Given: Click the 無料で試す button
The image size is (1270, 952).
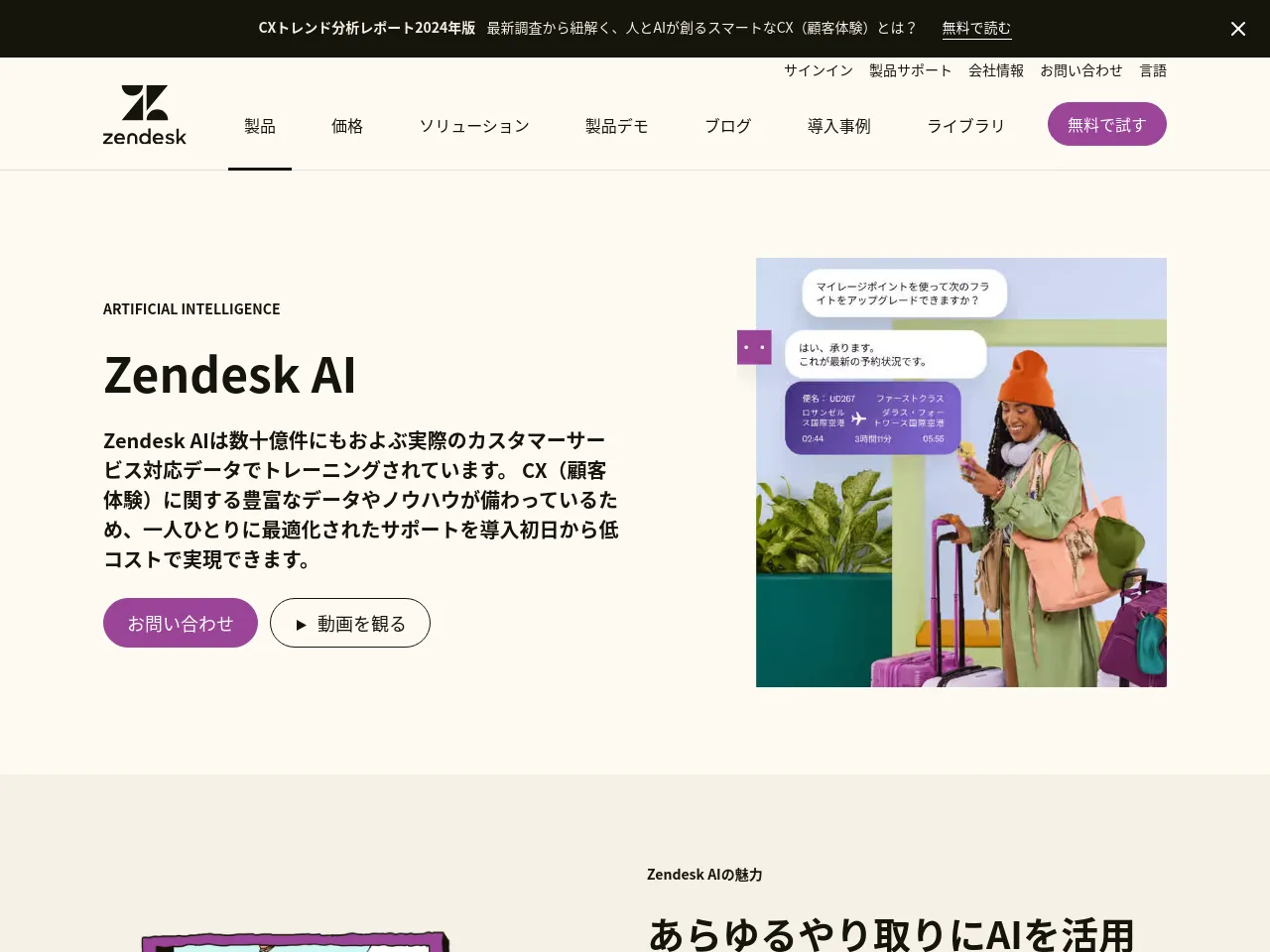Looking at the screenshot, I should (1107, 124).
